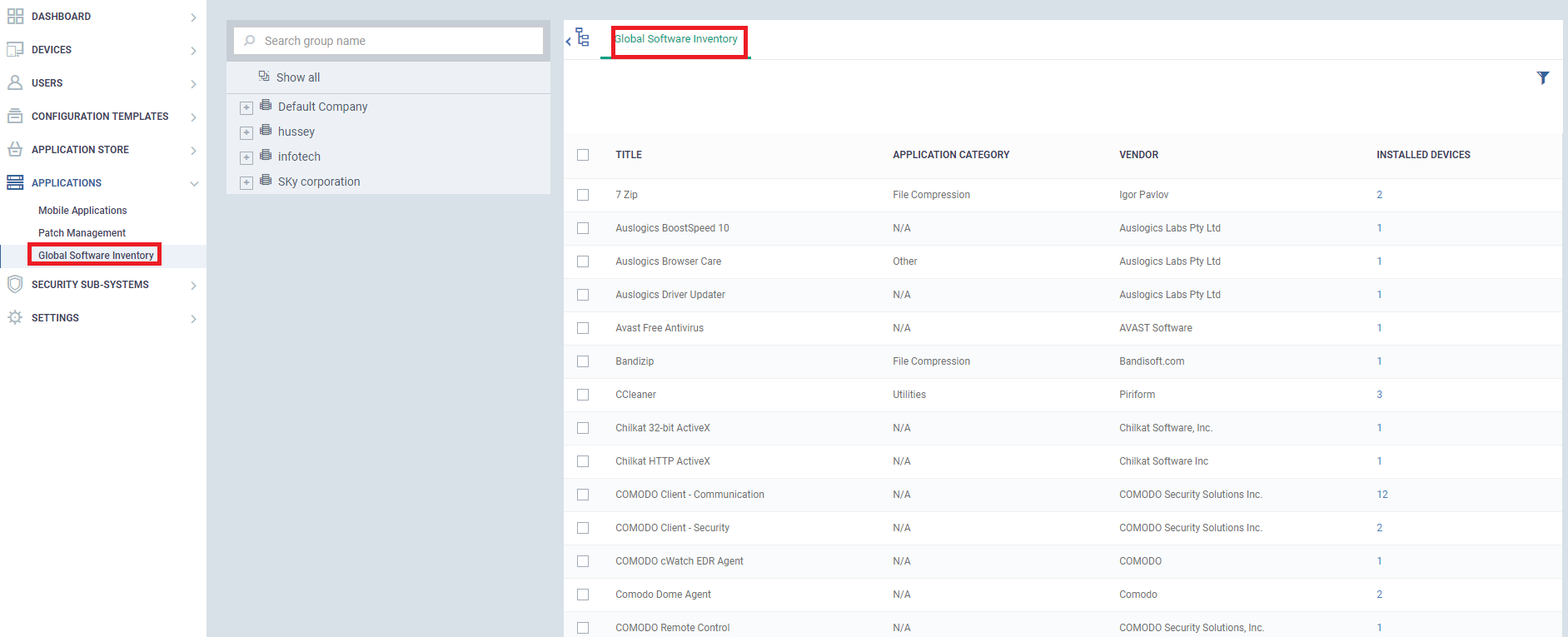Expand the SKy corporation tree node

pyautogui.click(x=246, y=183)
